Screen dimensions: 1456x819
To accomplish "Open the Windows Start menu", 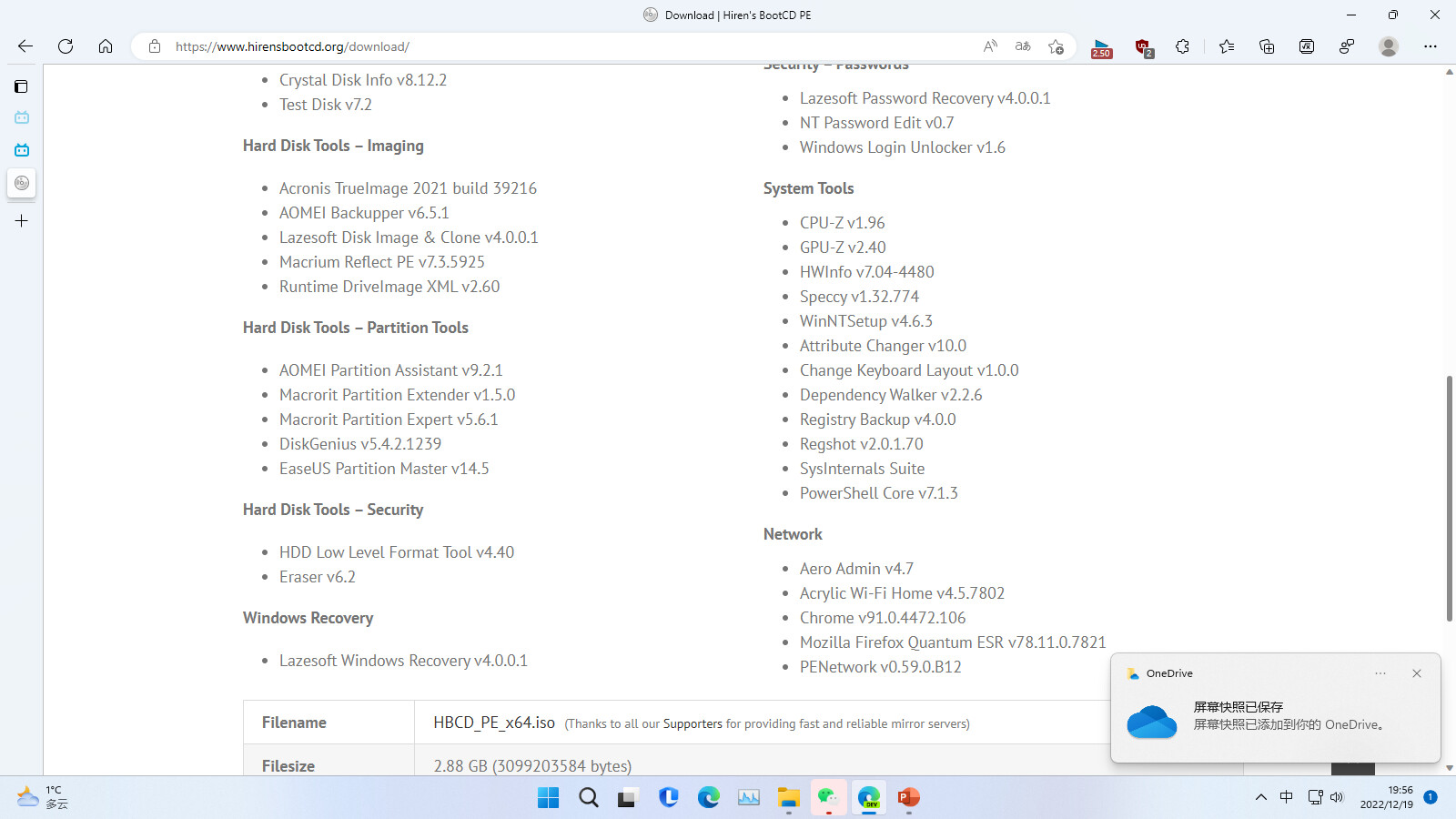I will click(x=549, y=798).
